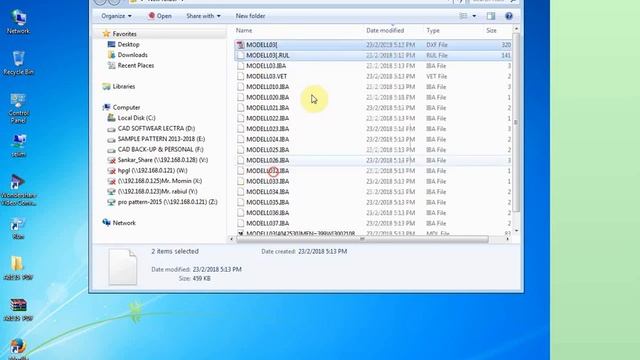Screen dimensions: 640x360
Task: Click the Run shortcut on desktop
Action: point(18,228)
